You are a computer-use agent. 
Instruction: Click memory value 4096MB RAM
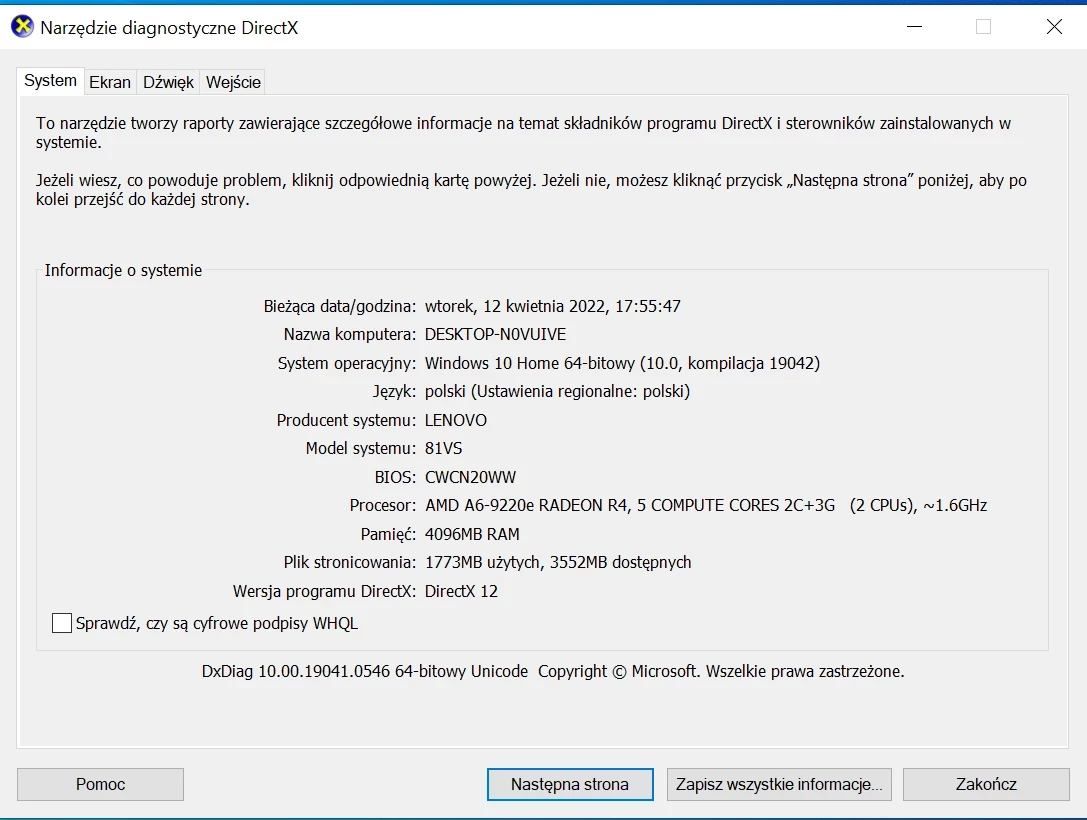coord(472,534)
